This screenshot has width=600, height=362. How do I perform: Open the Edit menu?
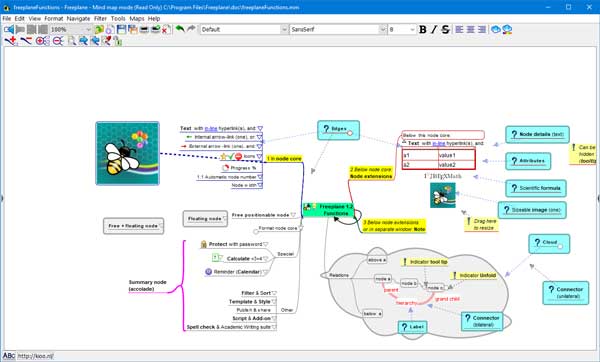point(20,18)
